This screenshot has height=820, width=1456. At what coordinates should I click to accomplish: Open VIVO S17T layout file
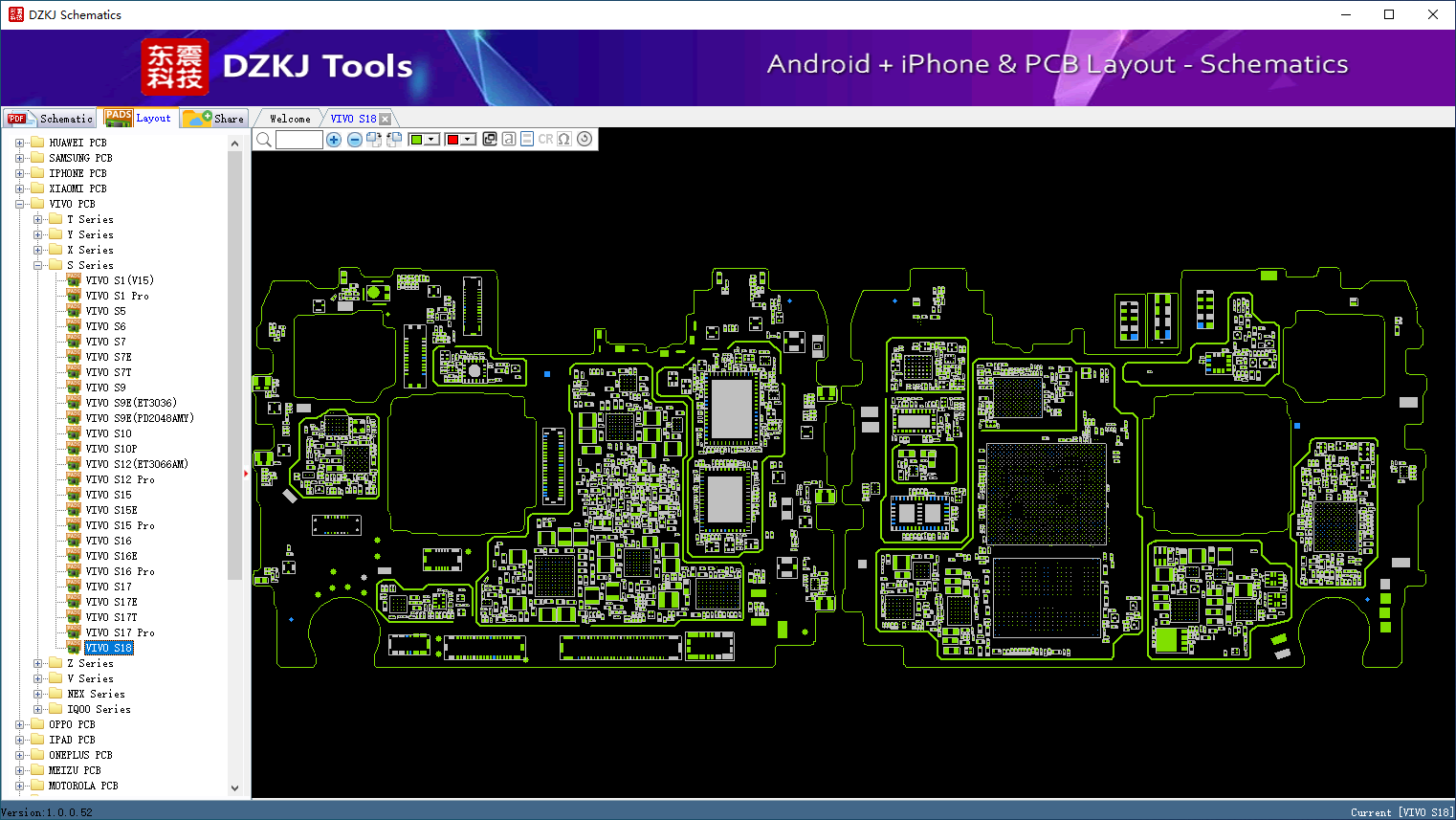(111, 617)
